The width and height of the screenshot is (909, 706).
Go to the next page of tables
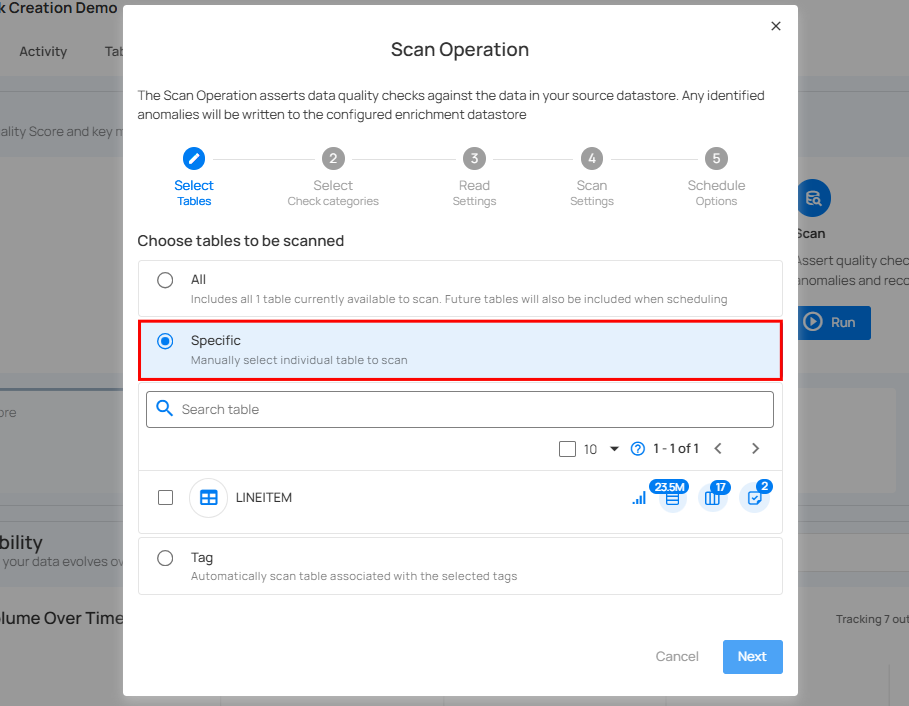point(755,449)
